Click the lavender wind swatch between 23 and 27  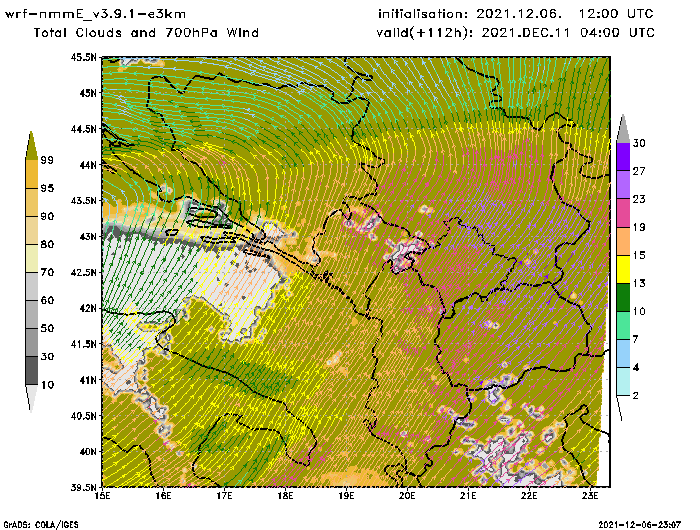623,185
